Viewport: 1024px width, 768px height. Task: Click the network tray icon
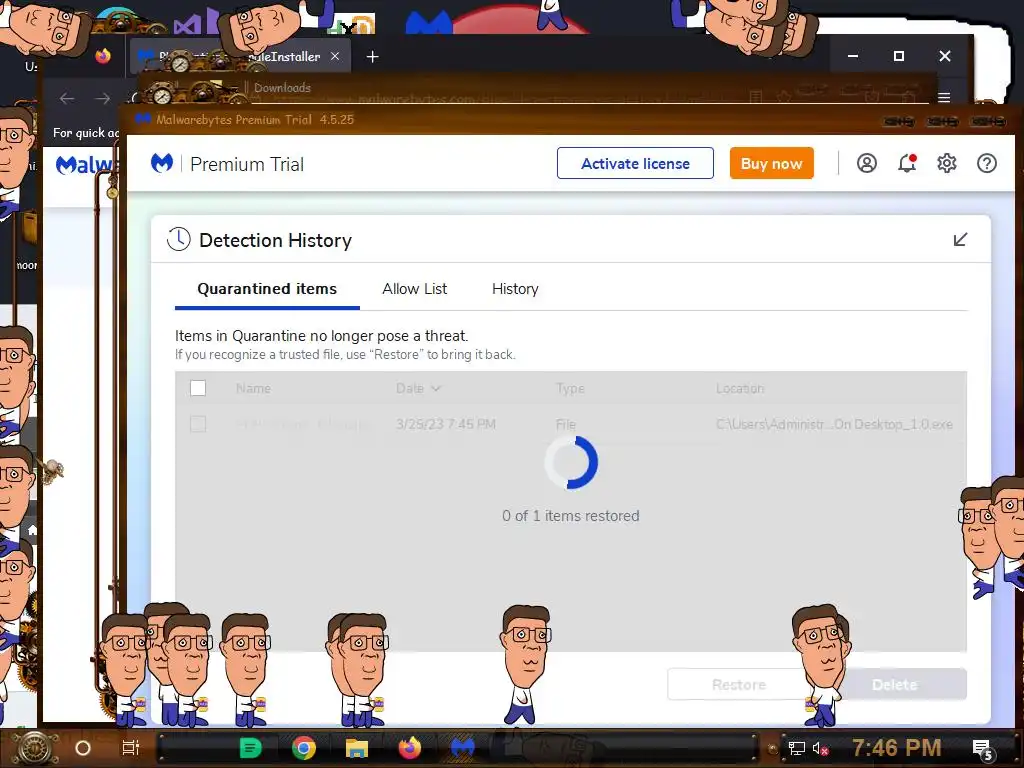[797, 748]
